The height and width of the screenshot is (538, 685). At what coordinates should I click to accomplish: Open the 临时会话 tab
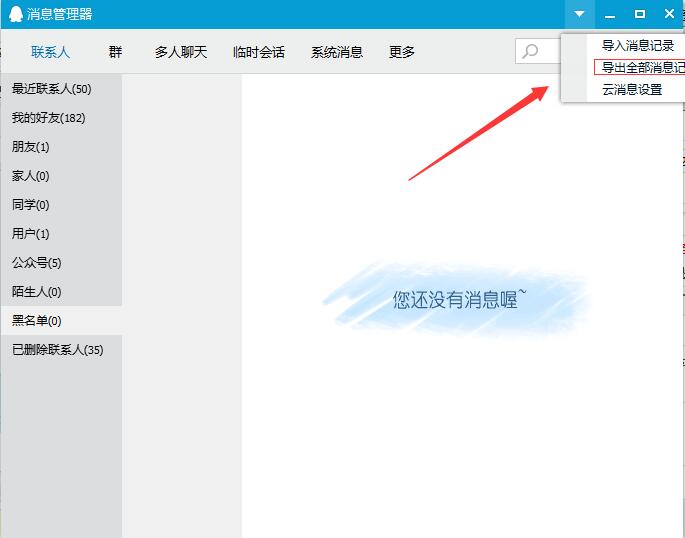click(258, 52)
